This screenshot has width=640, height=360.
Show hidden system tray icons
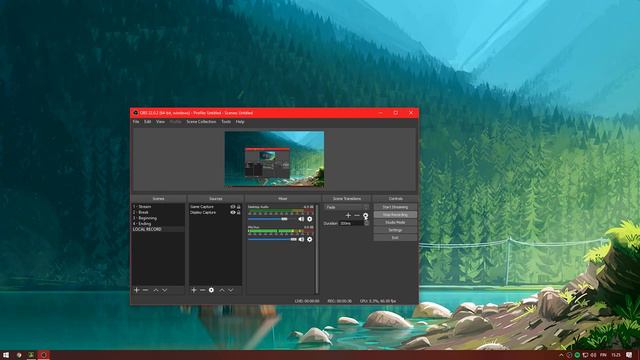(x=561, y=356)
